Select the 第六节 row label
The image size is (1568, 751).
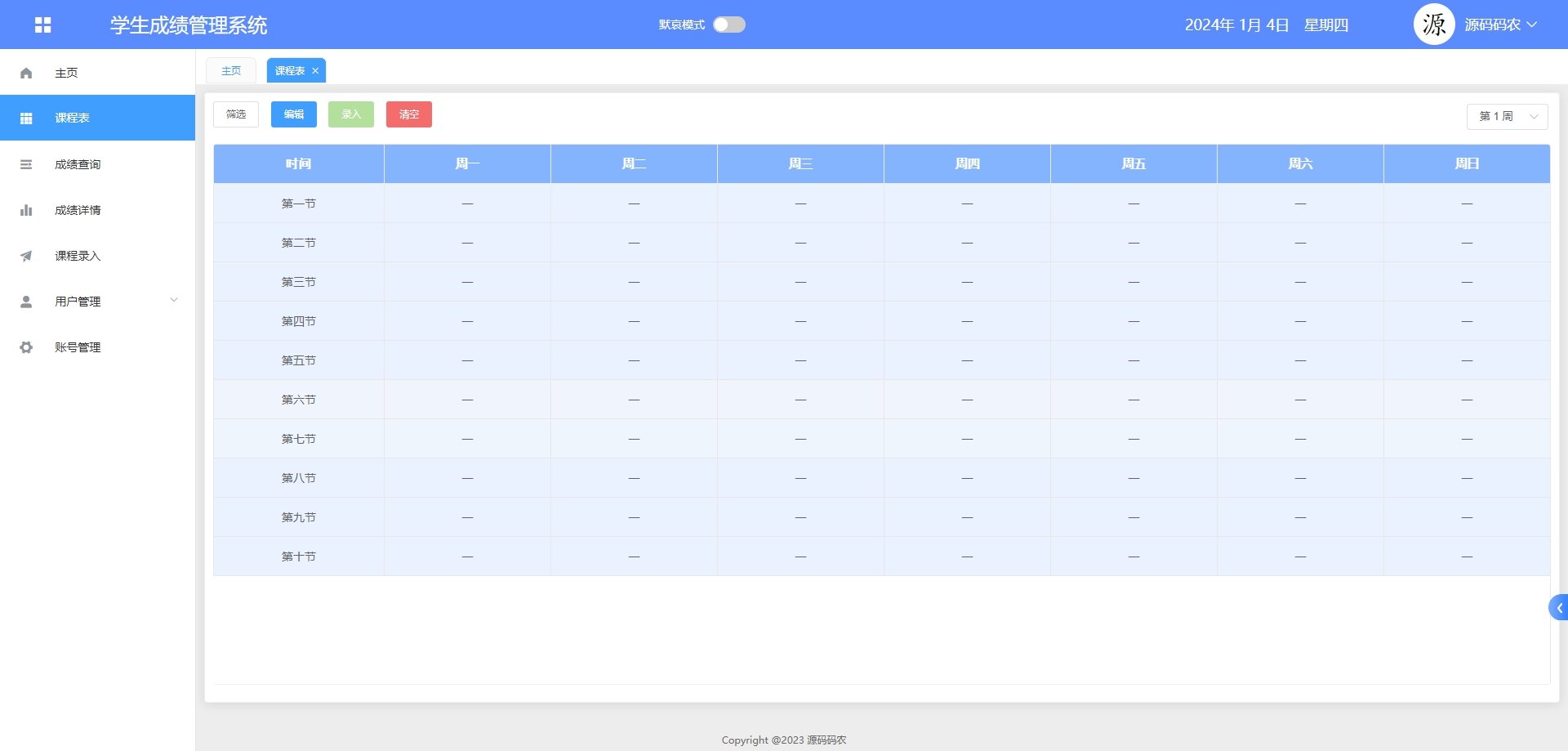pyautogui.click(x=299, y=400)
